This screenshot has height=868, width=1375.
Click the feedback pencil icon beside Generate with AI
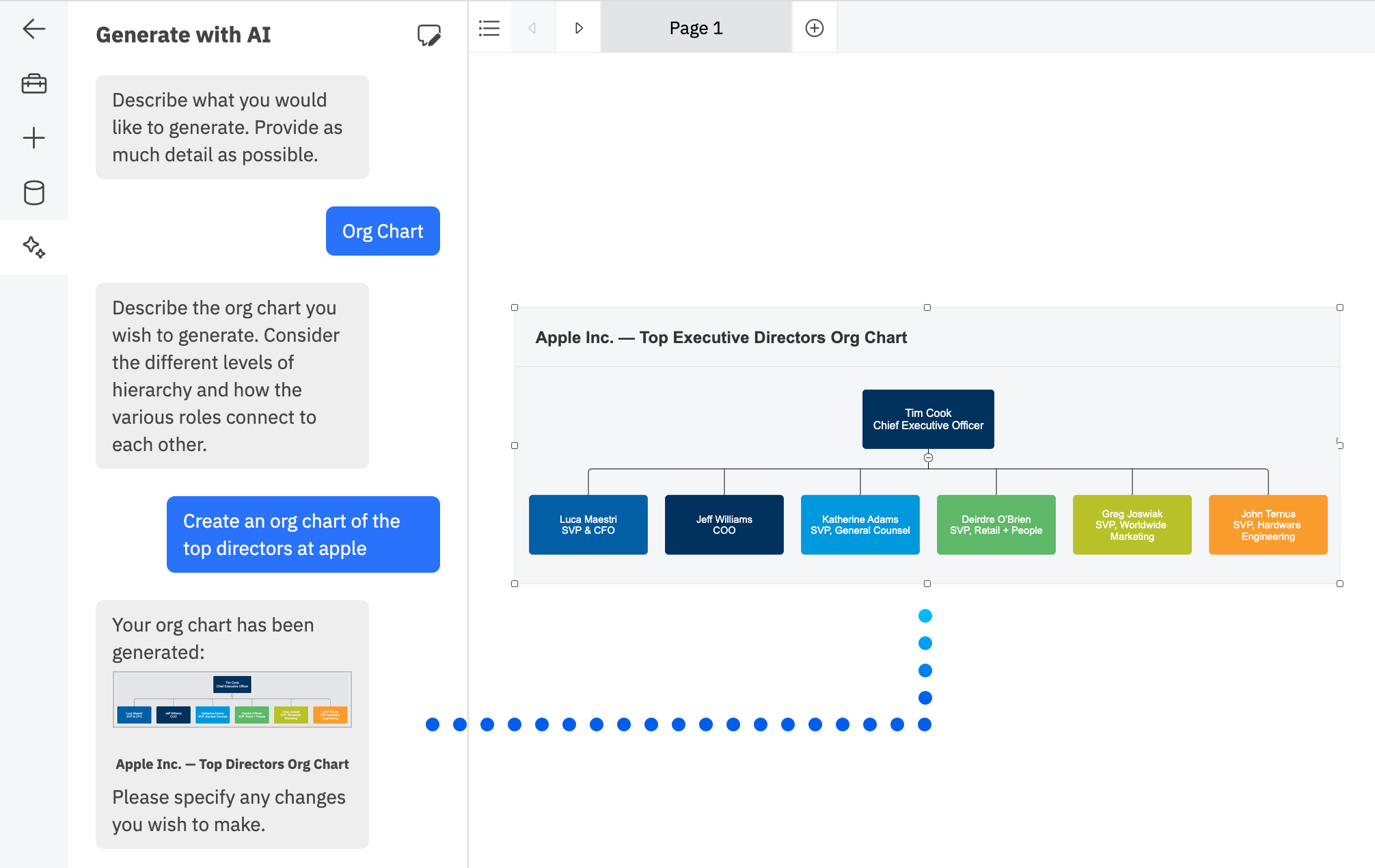[x=428, y=35]
